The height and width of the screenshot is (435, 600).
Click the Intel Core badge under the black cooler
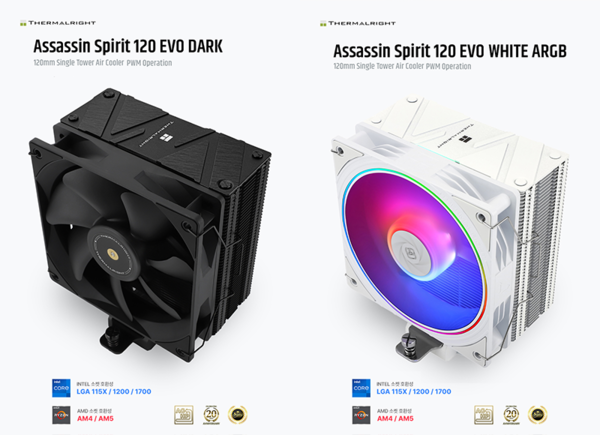[x=61, y=388]
